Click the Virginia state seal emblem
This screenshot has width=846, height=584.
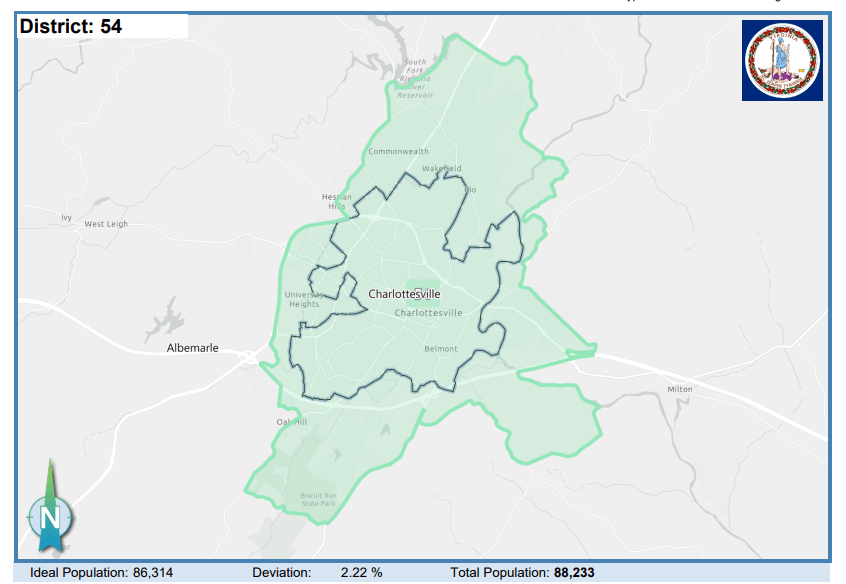pos(782,60)
